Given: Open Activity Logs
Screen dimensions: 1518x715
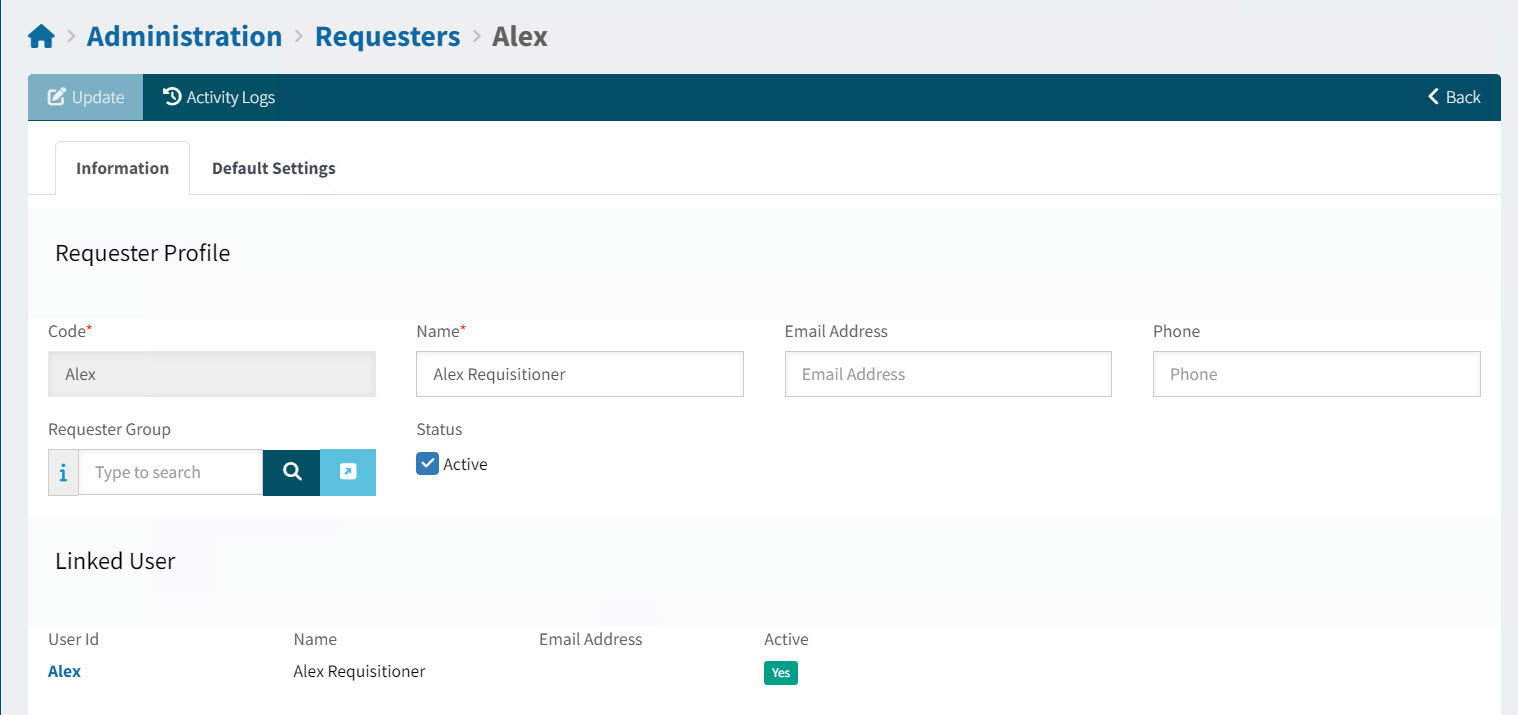Looking at the screenshot, I should point(219,97).
